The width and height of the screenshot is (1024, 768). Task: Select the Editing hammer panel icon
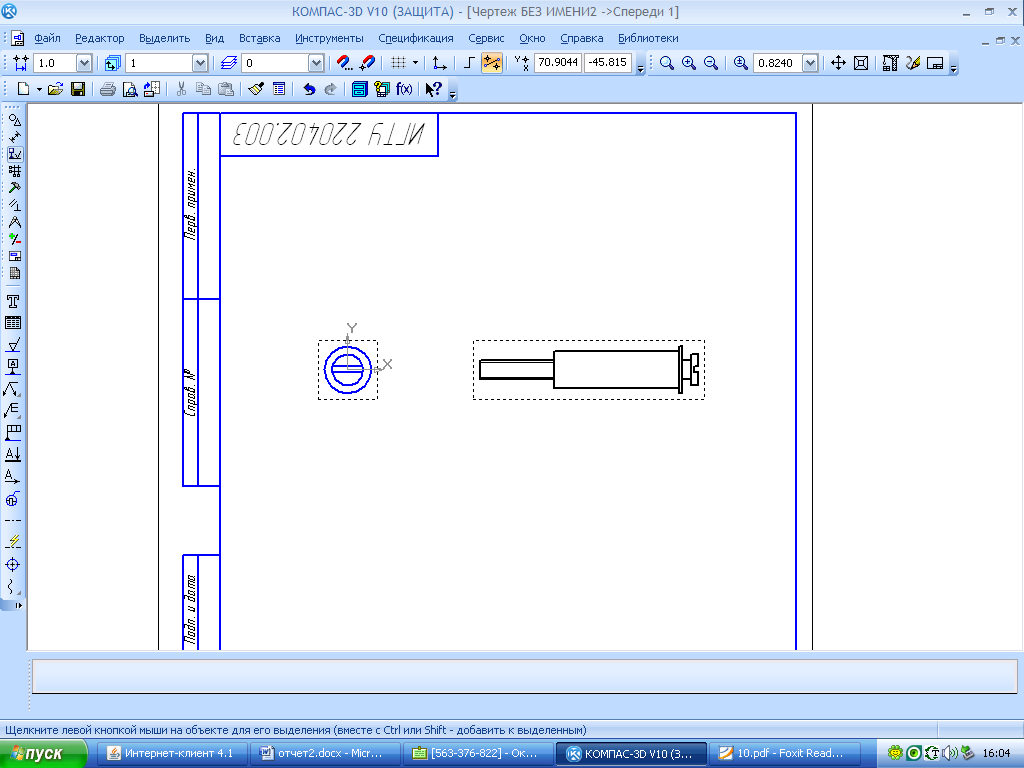(x=14, y=188)
